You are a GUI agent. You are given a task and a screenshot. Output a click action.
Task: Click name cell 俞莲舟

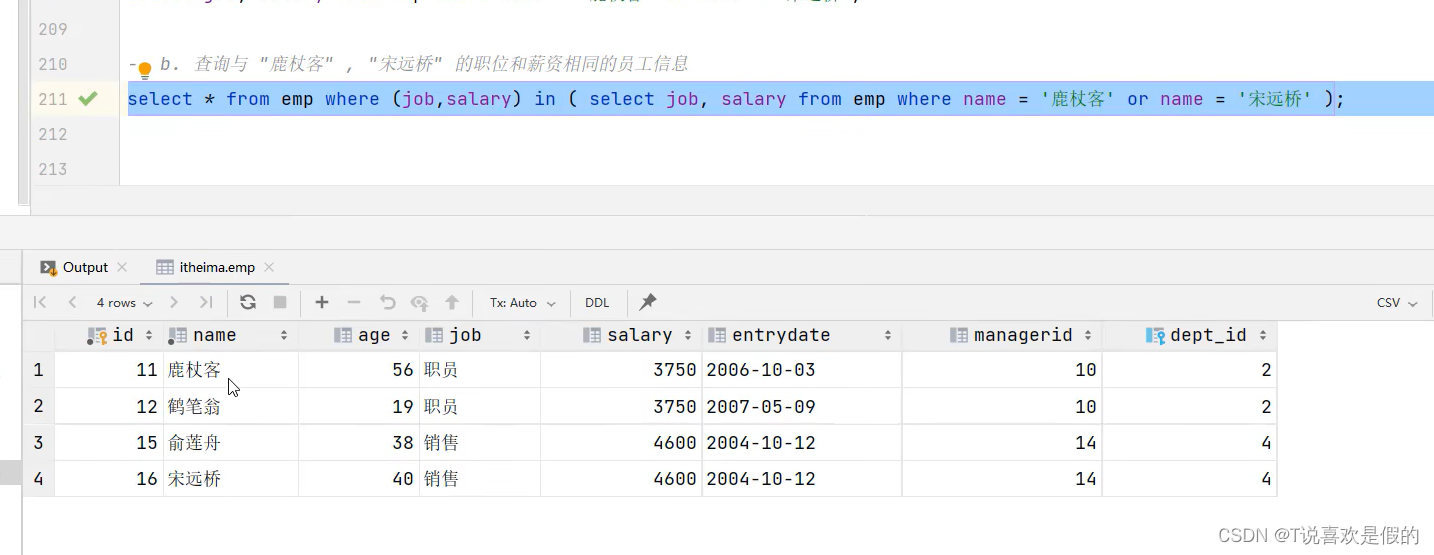click(231, 443)
